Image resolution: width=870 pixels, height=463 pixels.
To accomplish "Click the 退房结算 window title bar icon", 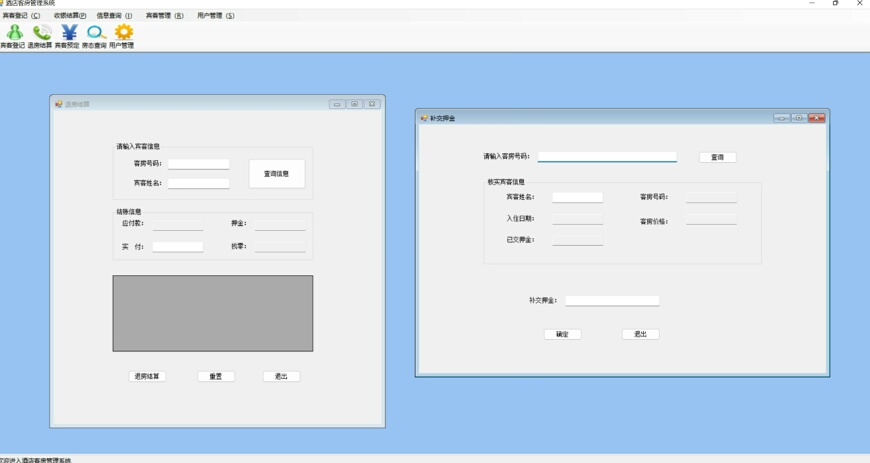I will tap(59, 104).
